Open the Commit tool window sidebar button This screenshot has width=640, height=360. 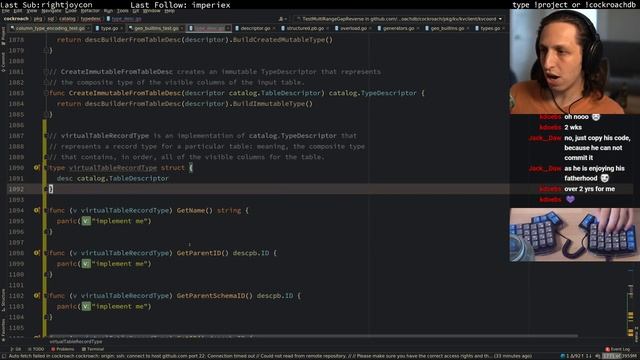tap(3, 62)
